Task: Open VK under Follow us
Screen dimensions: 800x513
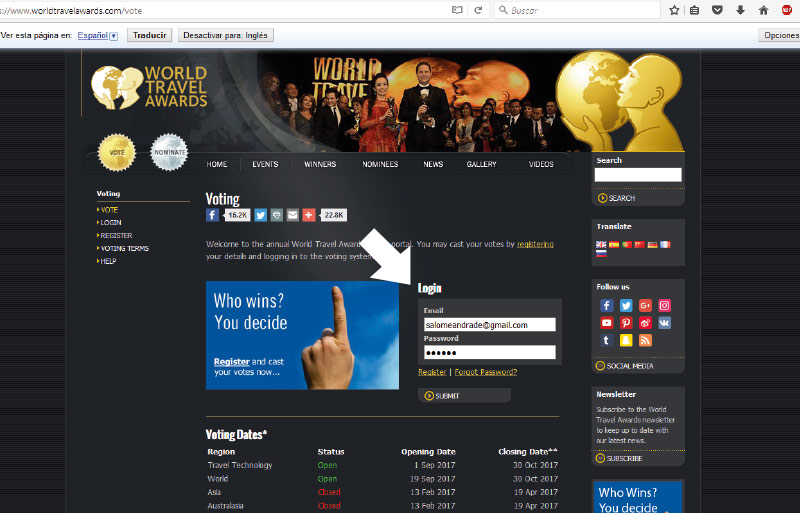Action: tap(664, 323)
